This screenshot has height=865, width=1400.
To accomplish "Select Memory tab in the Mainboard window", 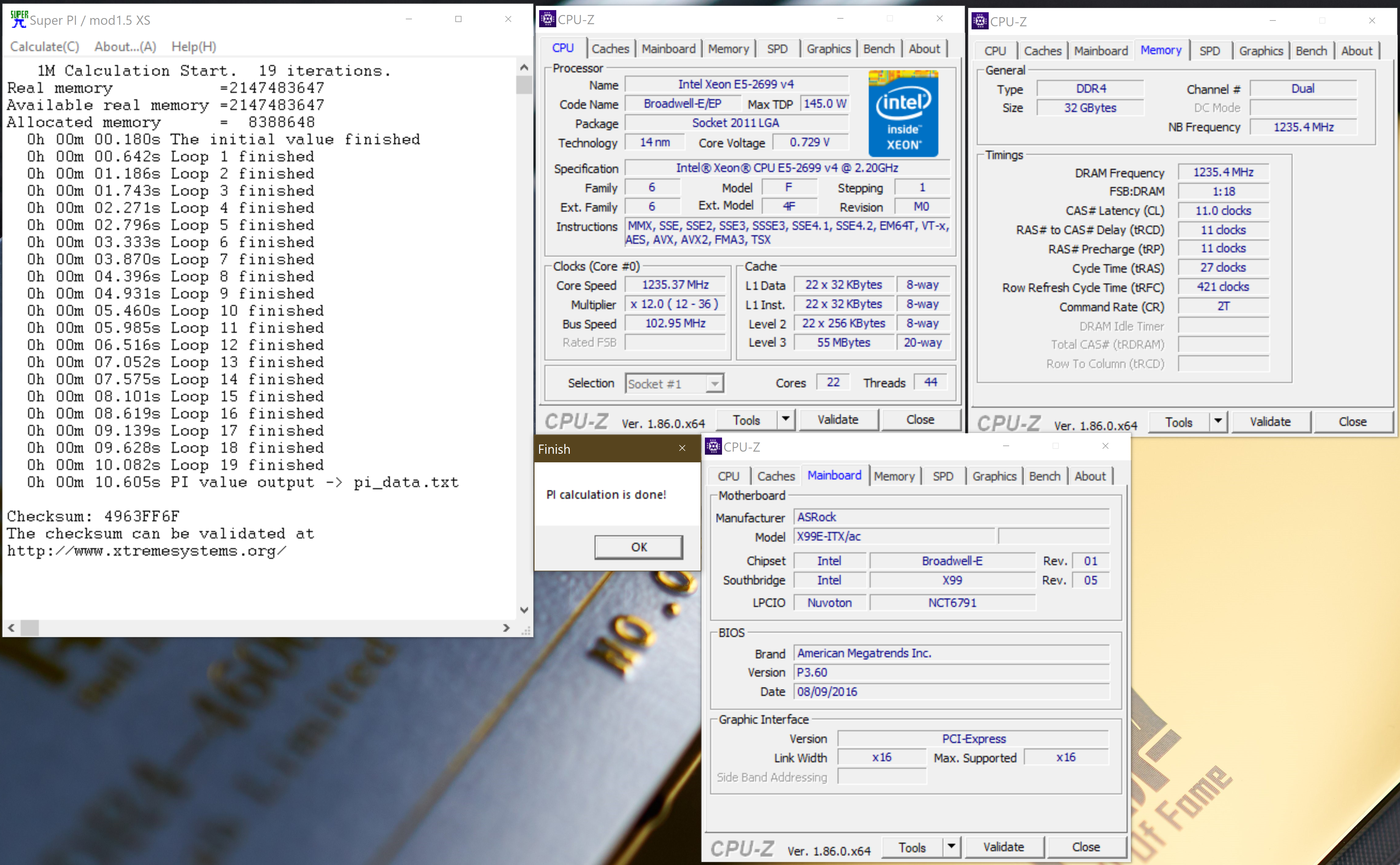I will point(894,476).
